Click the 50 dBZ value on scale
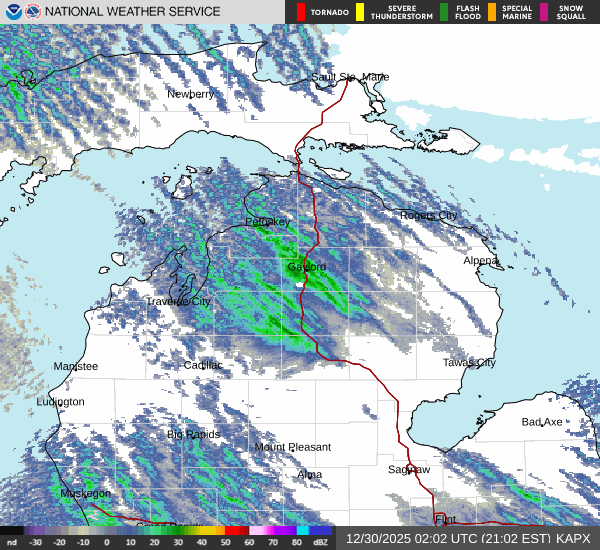This screenshot has height=550, width=600. pos(226,543)
